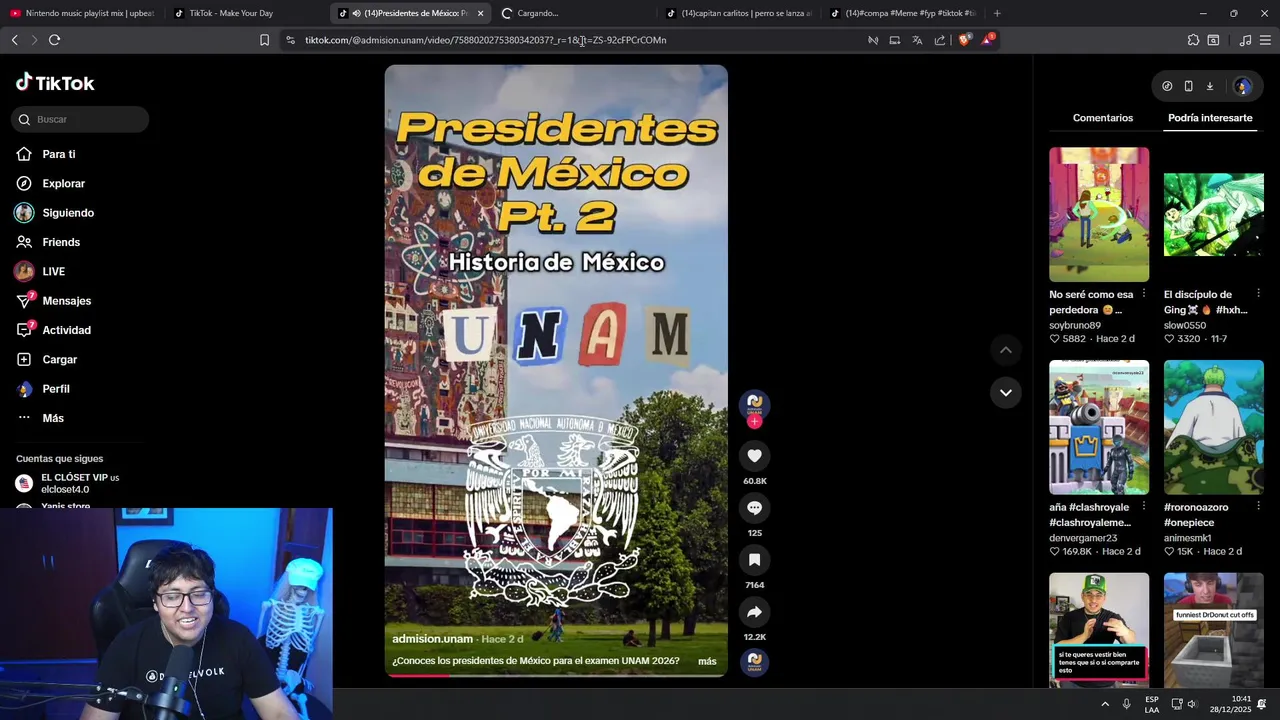Open 'si te queres vestir bien' thumbnail
This screenshot has height=720, width=1280.
1099,630
